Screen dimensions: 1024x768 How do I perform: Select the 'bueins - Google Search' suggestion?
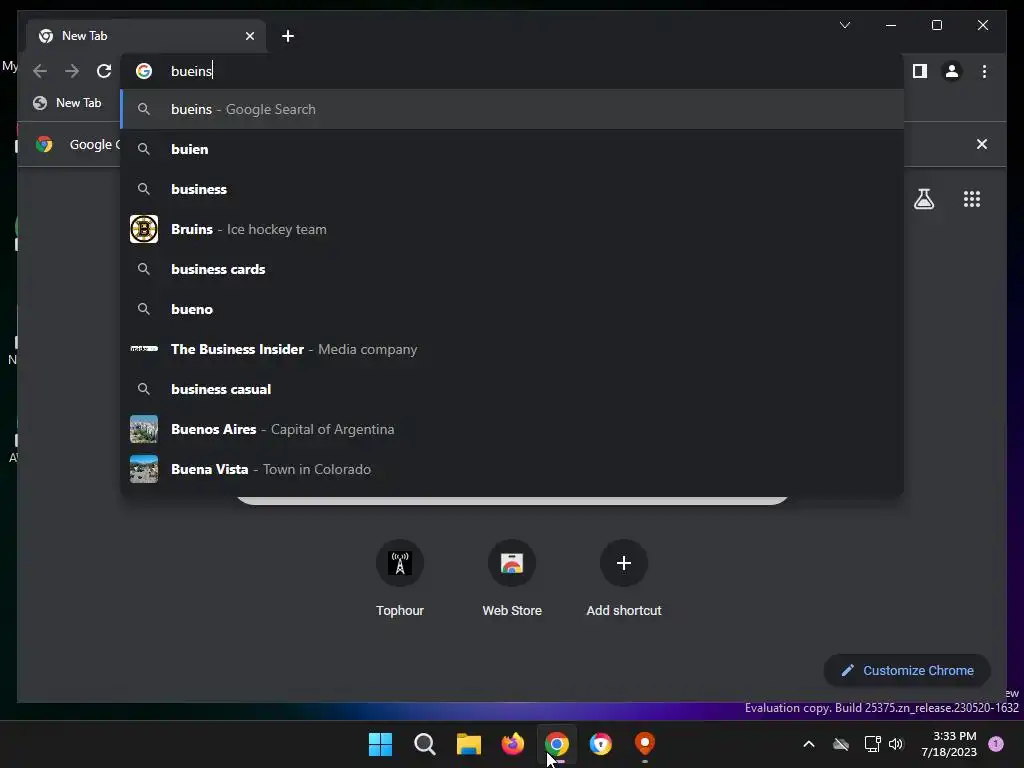click(x=512, y=109)
